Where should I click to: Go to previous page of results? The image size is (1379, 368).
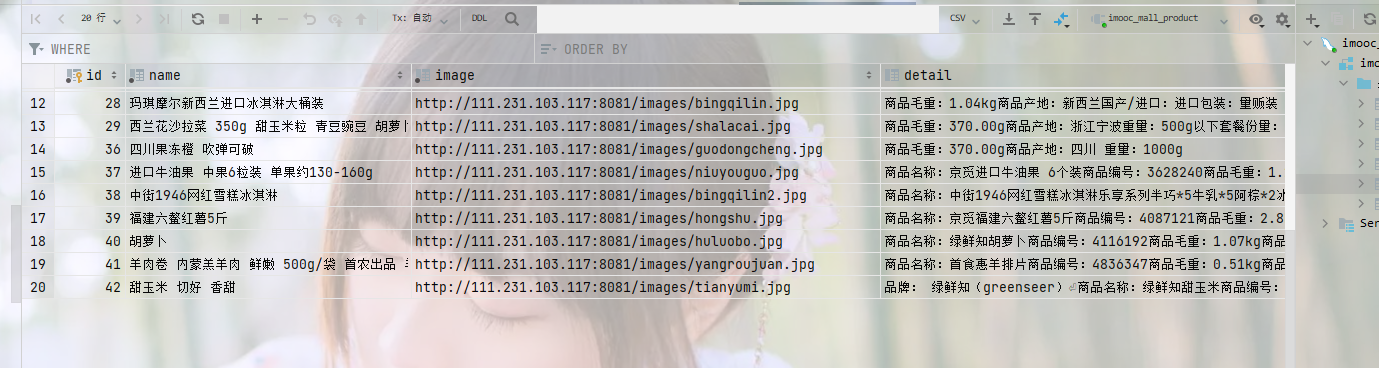coord(61,19)
